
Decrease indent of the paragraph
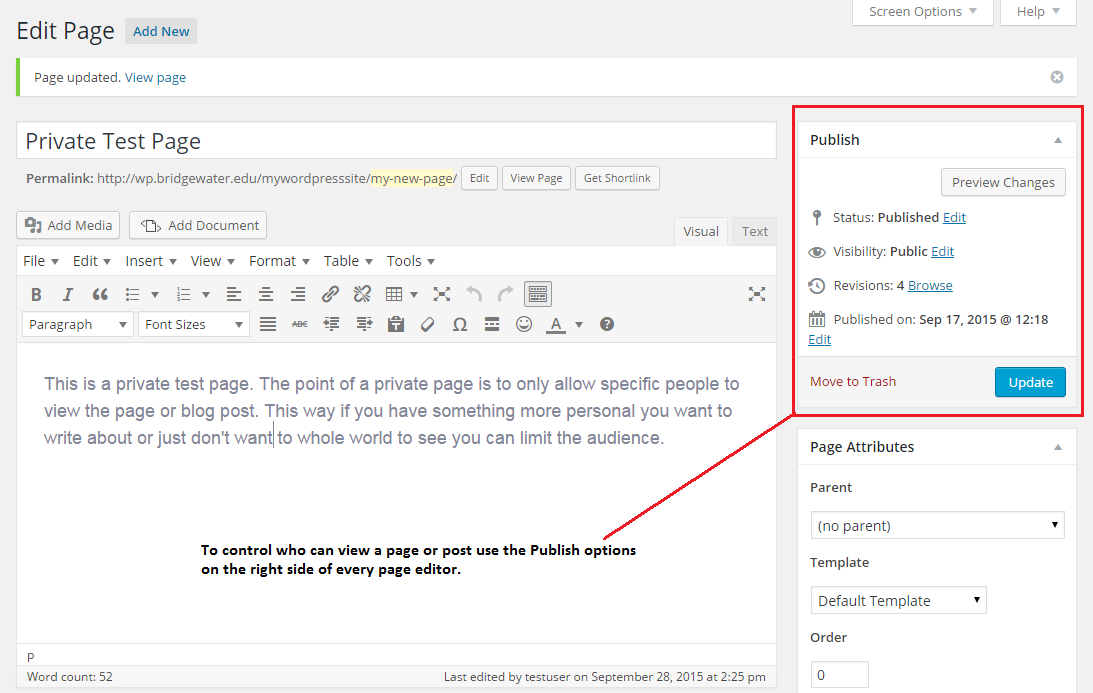(332, 324)
